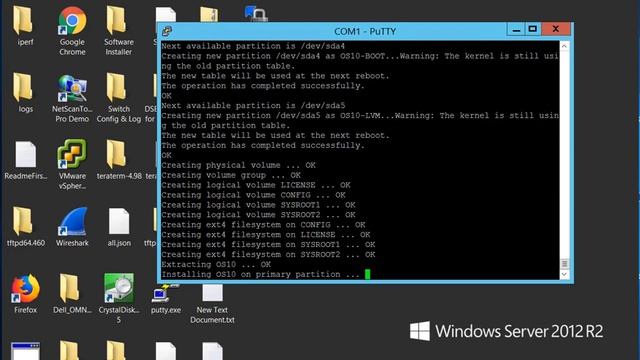
Task: Launch VMware vSphere client shortcut
Action: 72,164
